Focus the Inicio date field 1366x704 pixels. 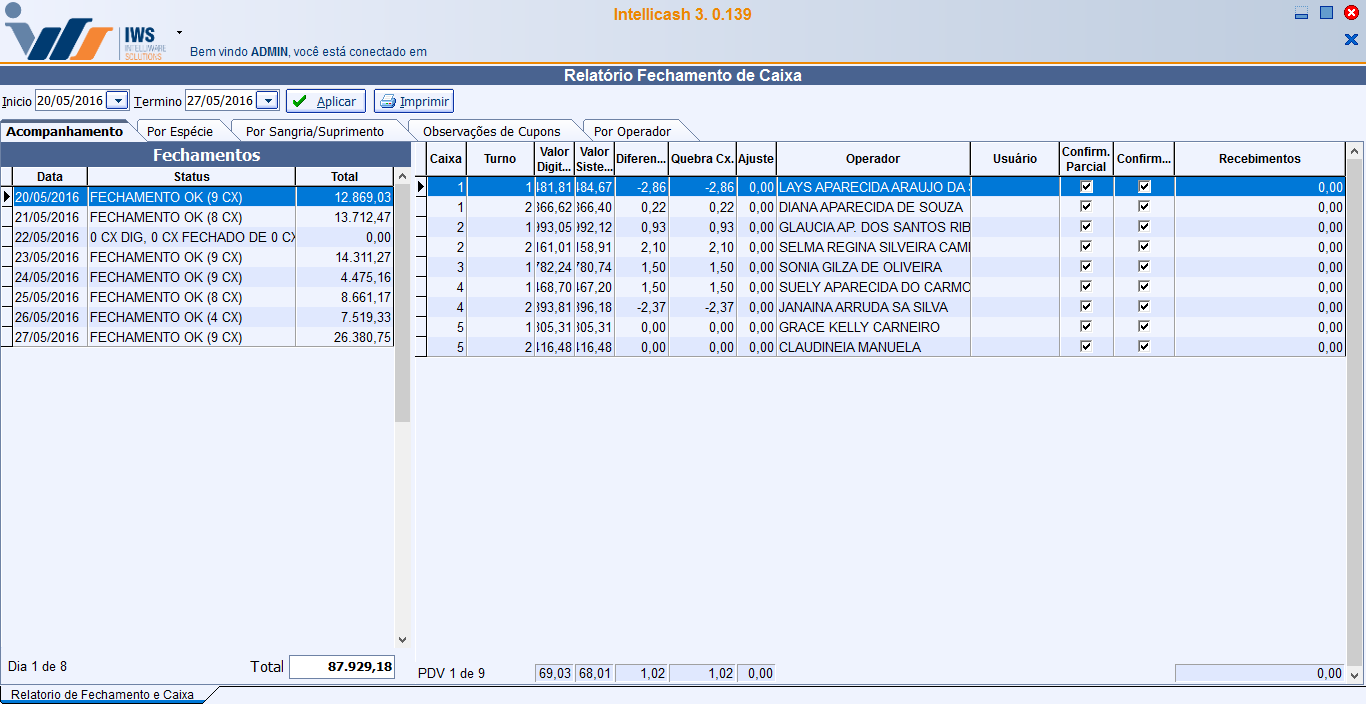pos(71,101)
